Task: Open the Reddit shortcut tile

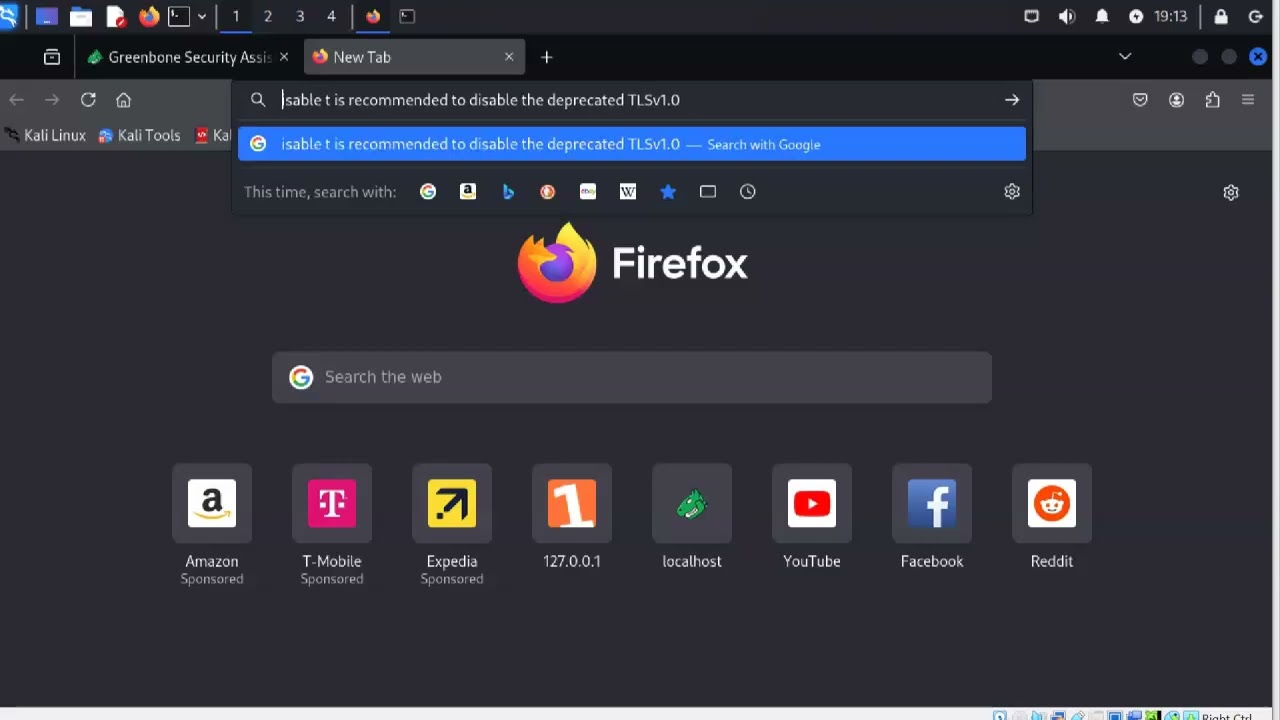Action: tap(1052, 517)
